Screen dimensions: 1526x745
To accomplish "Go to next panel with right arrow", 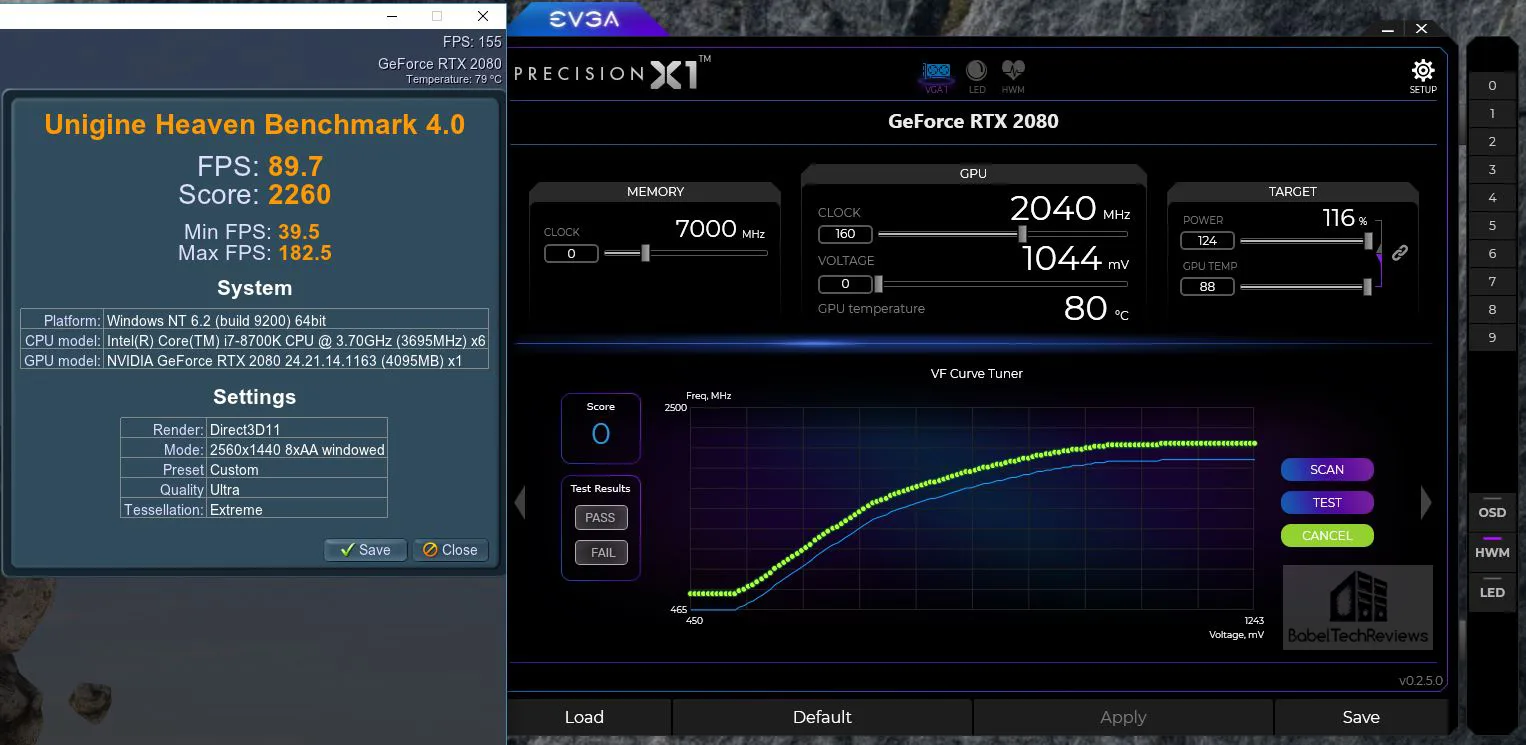I will 1426,502.
